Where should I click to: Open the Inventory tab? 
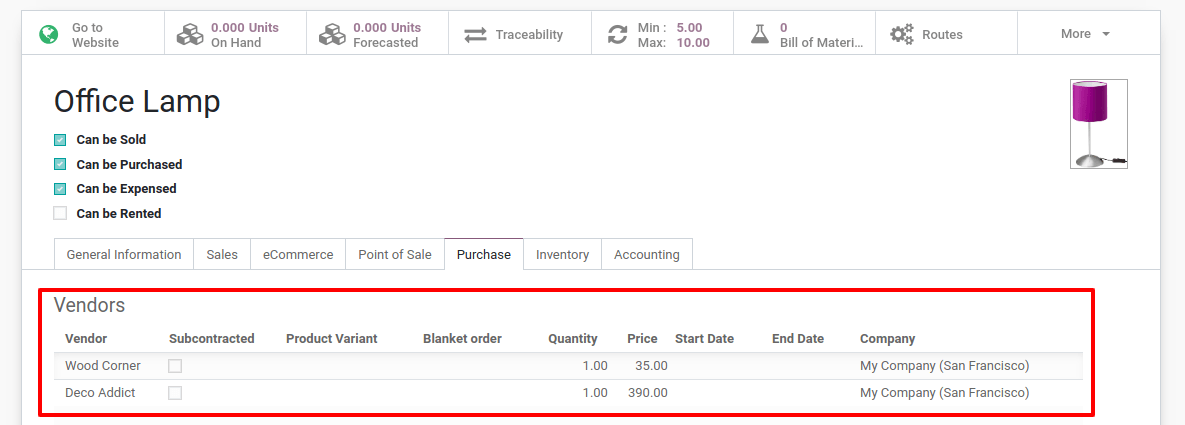[562, 255]
